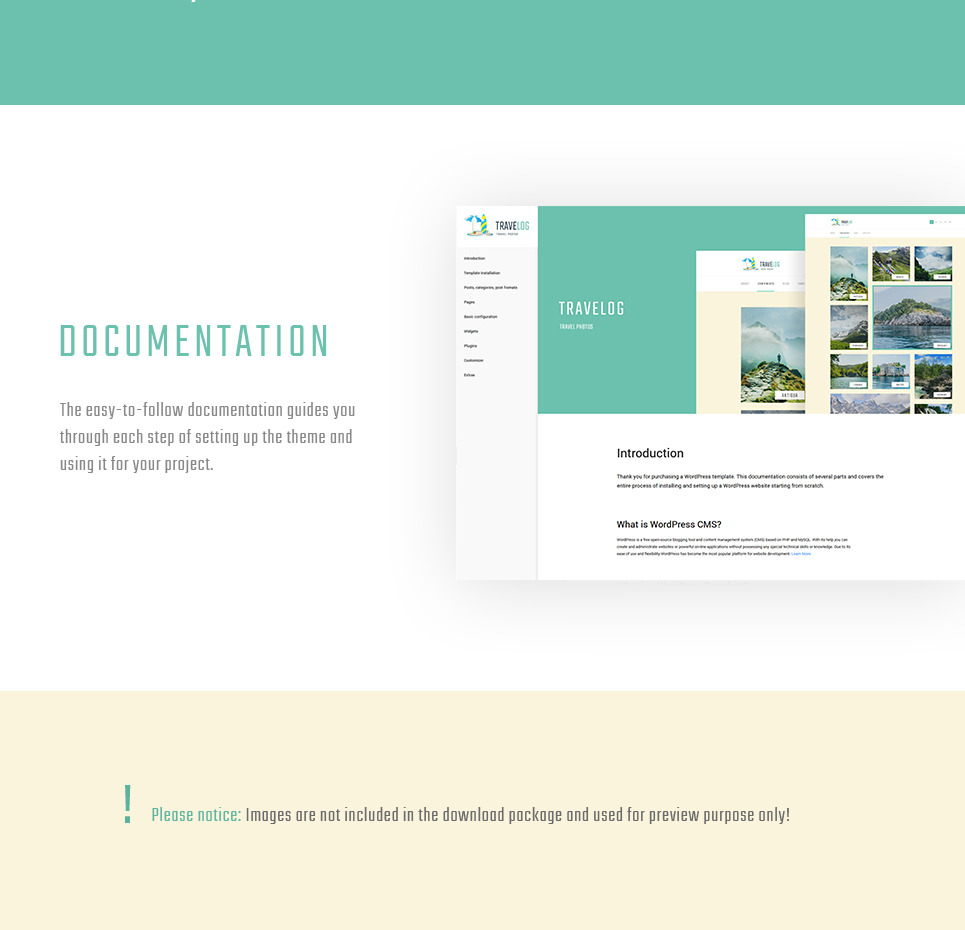The height and width of the screenshot is (930, 965).
Task: Click the Travelog logo in documentation sidebar
Action: pos(497,226)
